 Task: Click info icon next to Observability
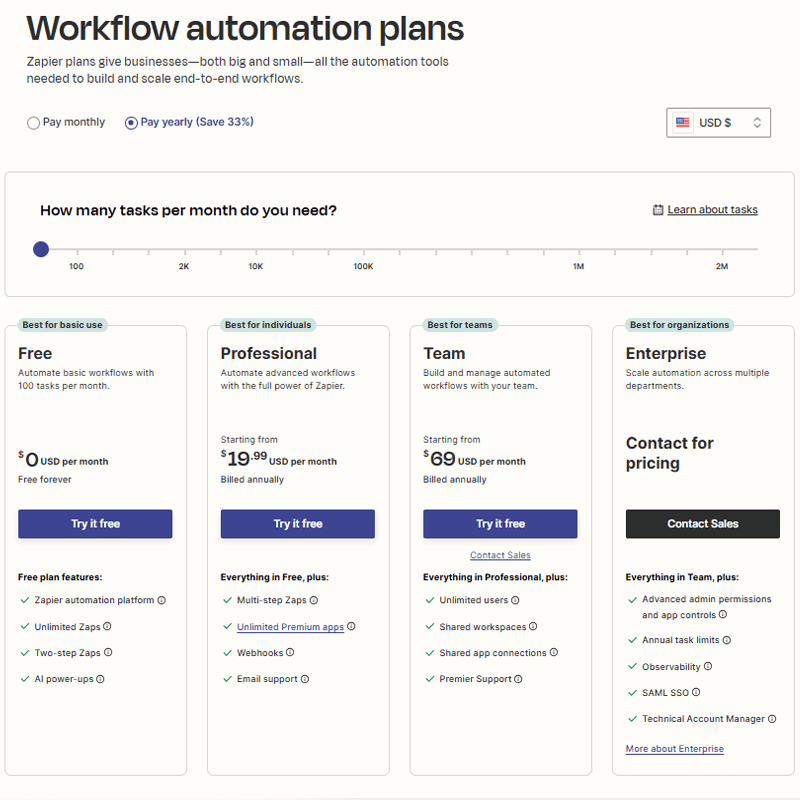point(708,666)
